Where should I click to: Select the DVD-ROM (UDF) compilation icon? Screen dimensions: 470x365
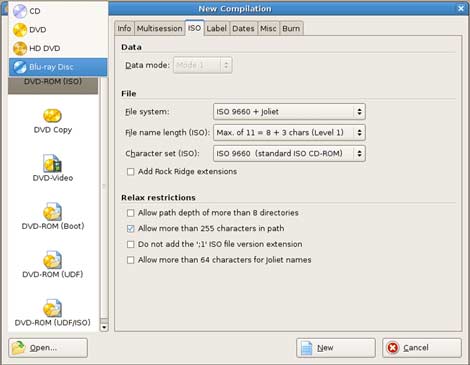pos(52,260)
